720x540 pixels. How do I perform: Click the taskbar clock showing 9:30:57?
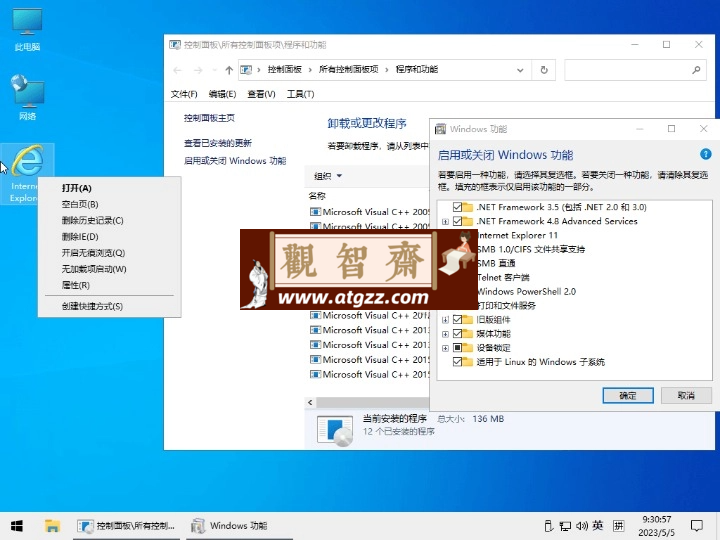tap(657, 526)
